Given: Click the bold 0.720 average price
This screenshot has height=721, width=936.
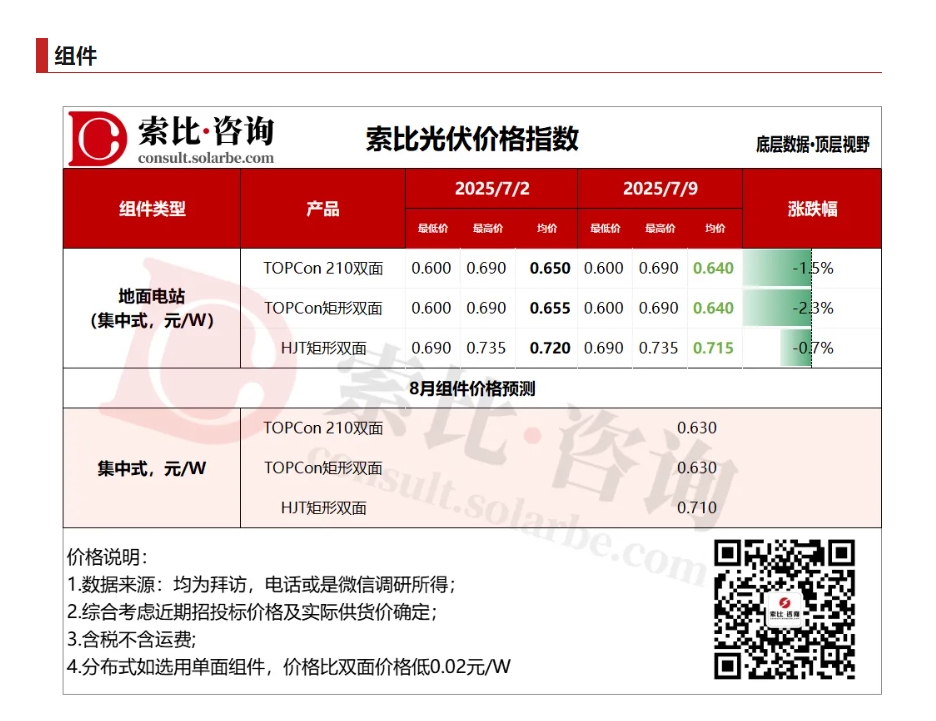Looking at the screenshot, I should pyautogui.click(x=550, y=348).
